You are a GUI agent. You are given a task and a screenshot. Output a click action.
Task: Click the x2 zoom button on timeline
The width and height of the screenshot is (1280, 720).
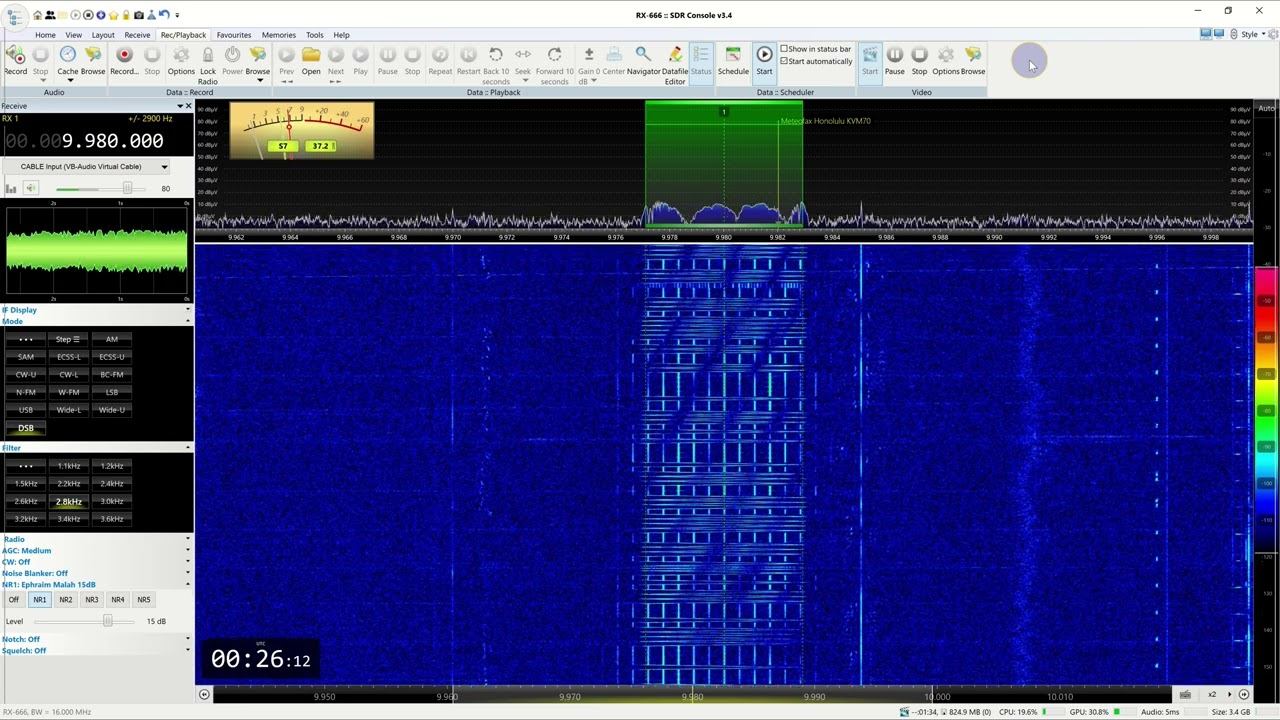(x=1212, y=694)
